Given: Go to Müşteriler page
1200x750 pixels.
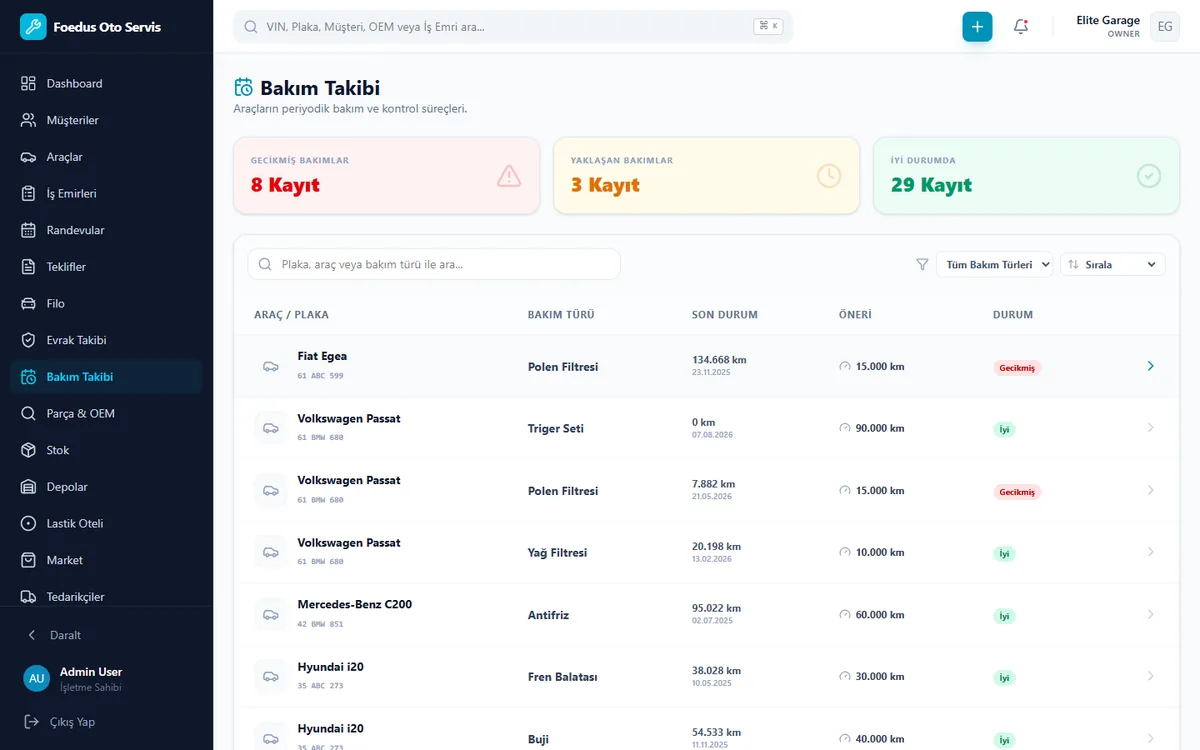Looking at the screenshot, I should coord(106,120).
